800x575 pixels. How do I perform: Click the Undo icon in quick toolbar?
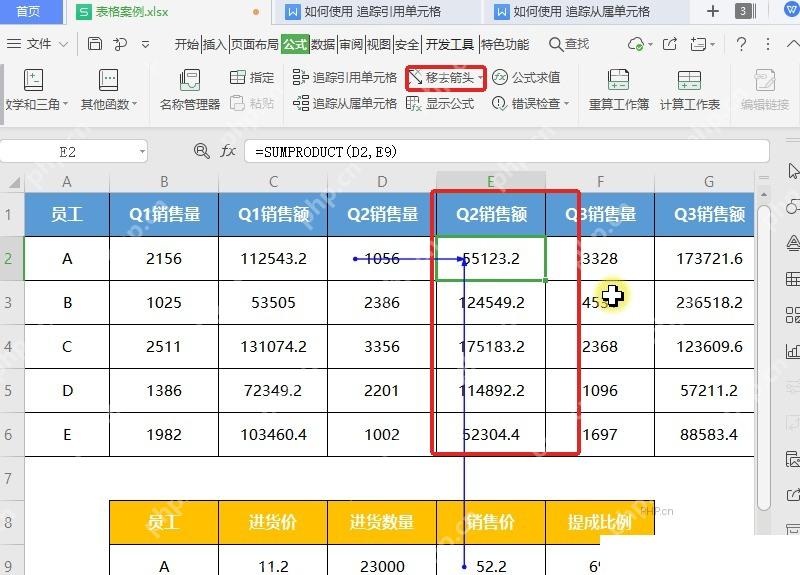(120, 44)
